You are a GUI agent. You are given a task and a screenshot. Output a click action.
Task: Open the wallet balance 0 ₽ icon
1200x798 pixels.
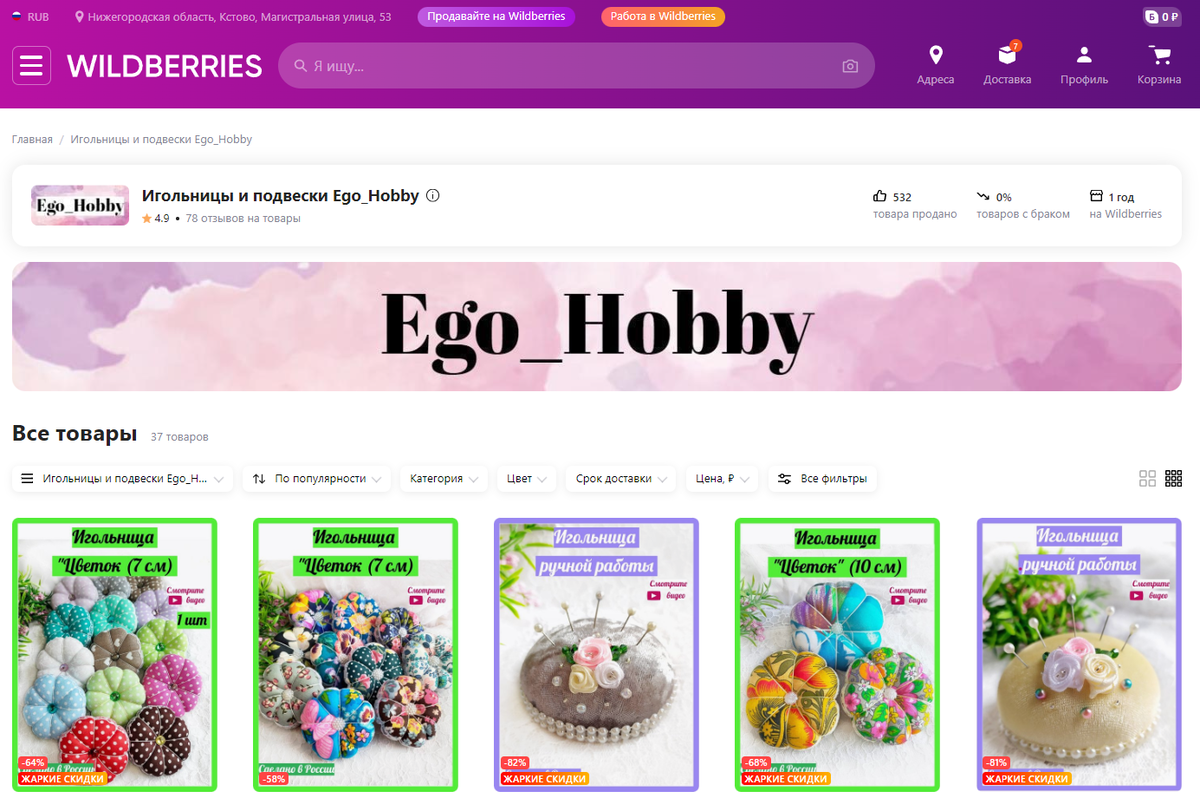(1163, 17)
